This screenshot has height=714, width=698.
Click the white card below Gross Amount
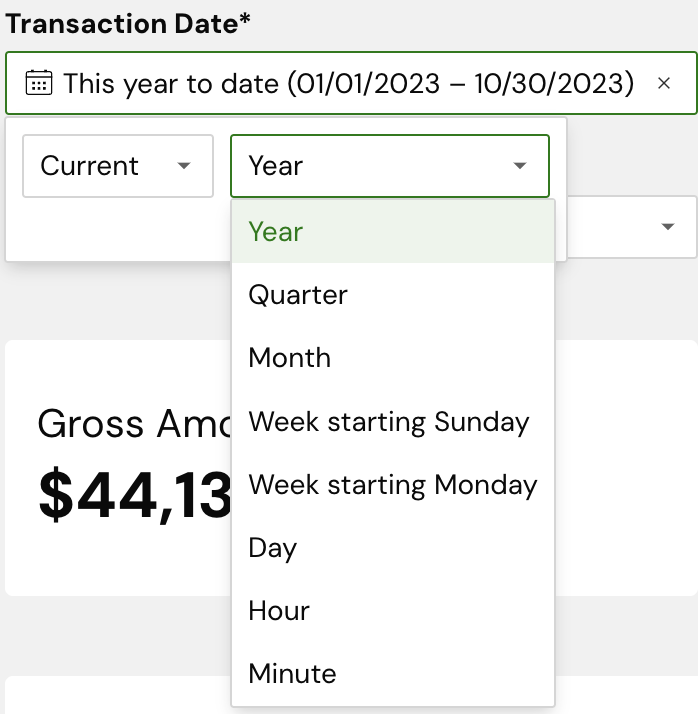coord(120,696)
